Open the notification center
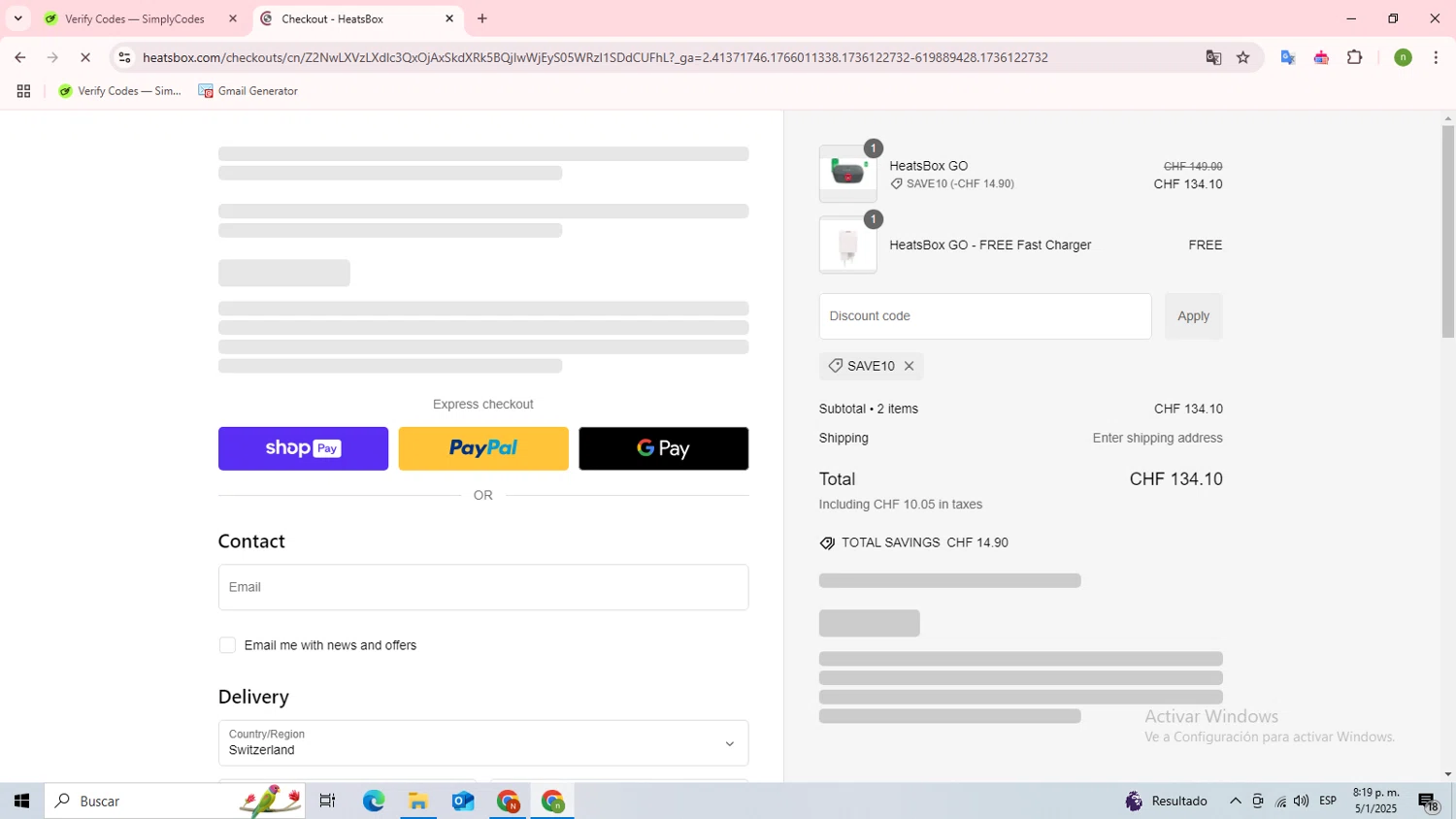This screenshot has width=1456, height=819. pyautogui.click(x=1429, y=801)
